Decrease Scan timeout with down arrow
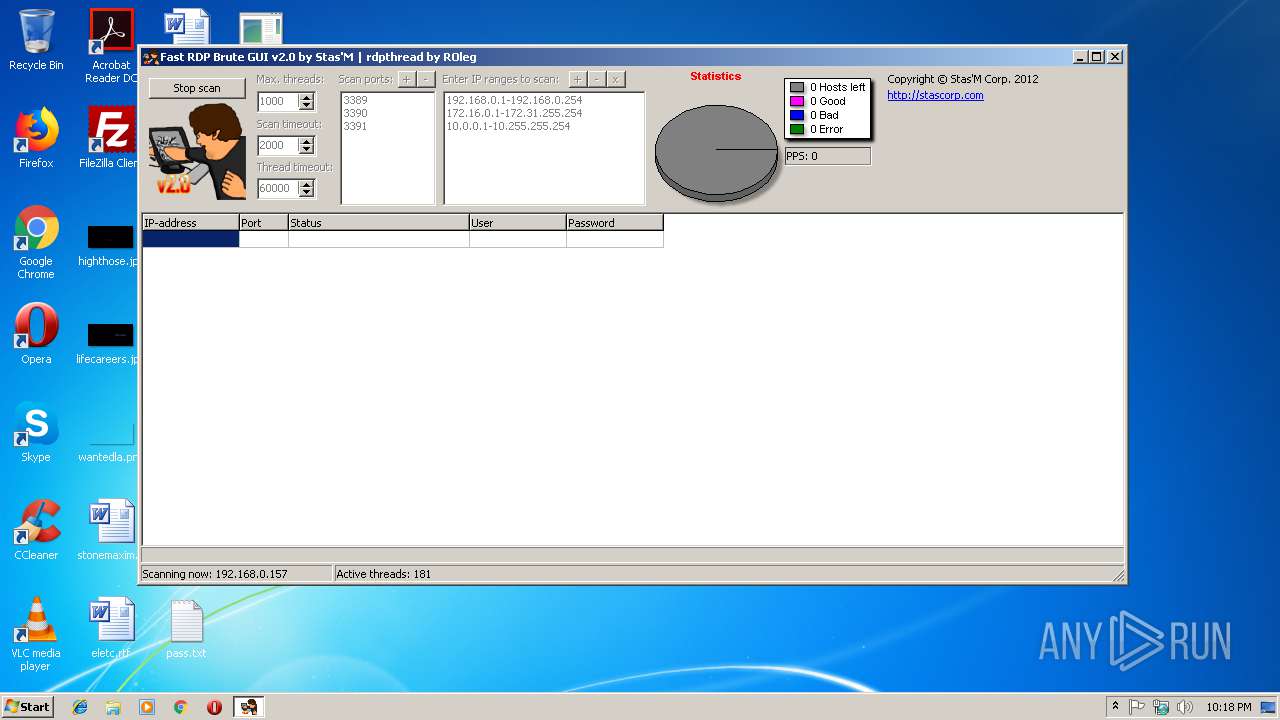This screenshot has width=1280, height=720. pyautogui.click(x=307, y=150)
